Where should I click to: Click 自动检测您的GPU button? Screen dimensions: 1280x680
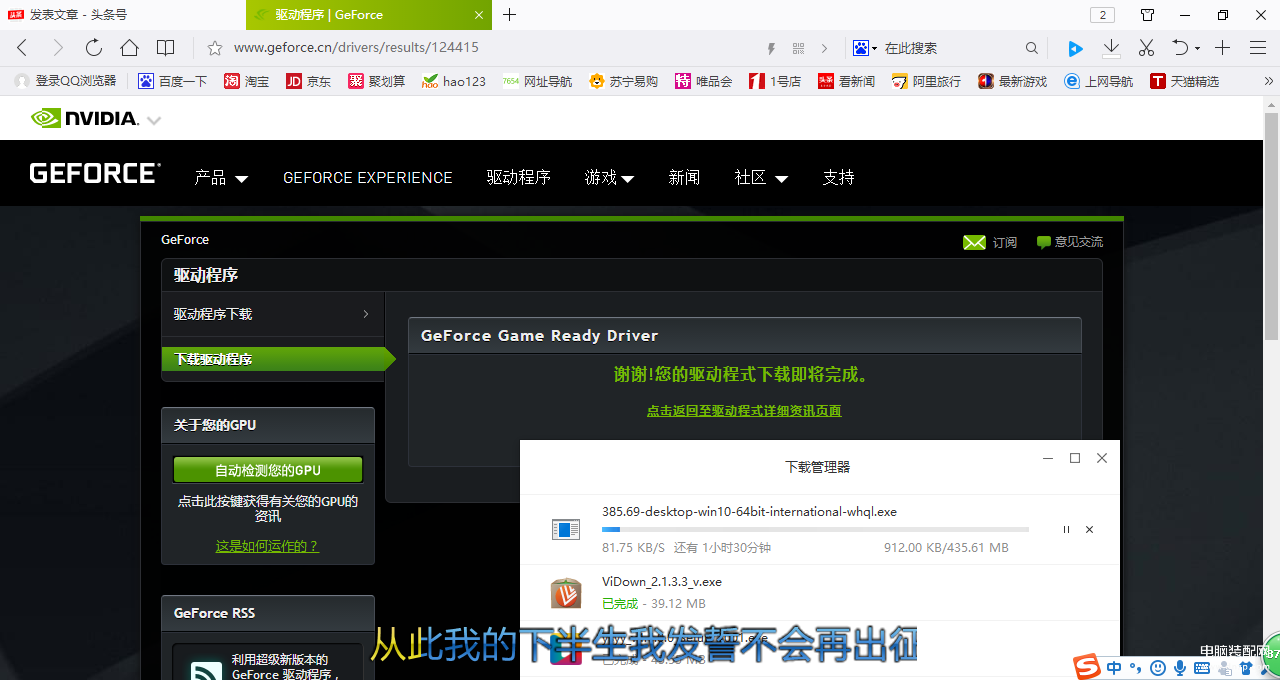[268, 470]
